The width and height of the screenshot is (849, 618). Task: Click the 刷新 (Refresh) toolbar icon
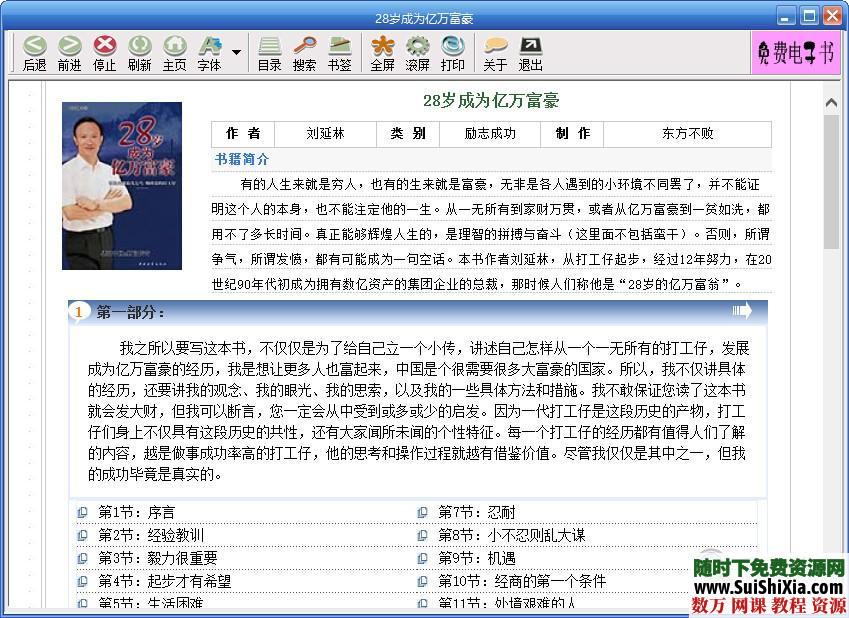click(x=139, y=52)
